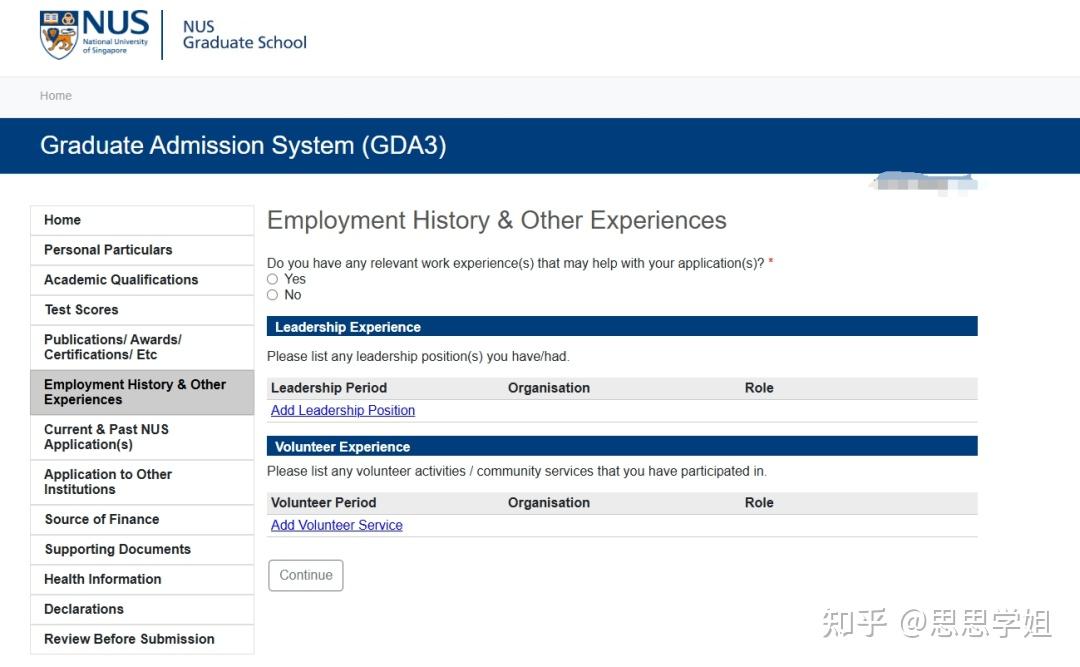The image size is (1080, 667).
Task: Select the No radio button for work experience
Action: point(272,295)
